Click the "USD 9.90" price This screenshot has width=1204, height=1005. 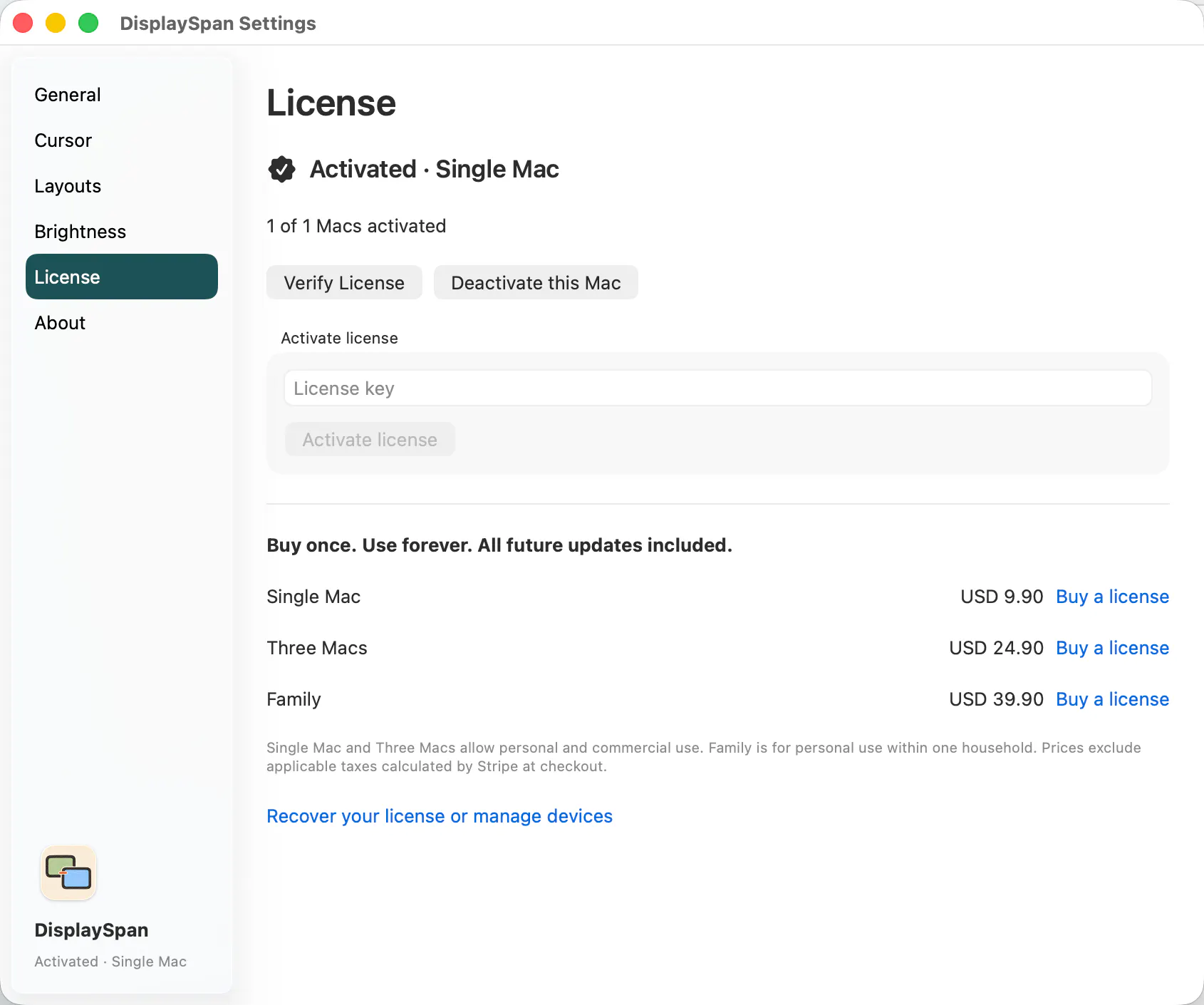tap(1002, 597)
